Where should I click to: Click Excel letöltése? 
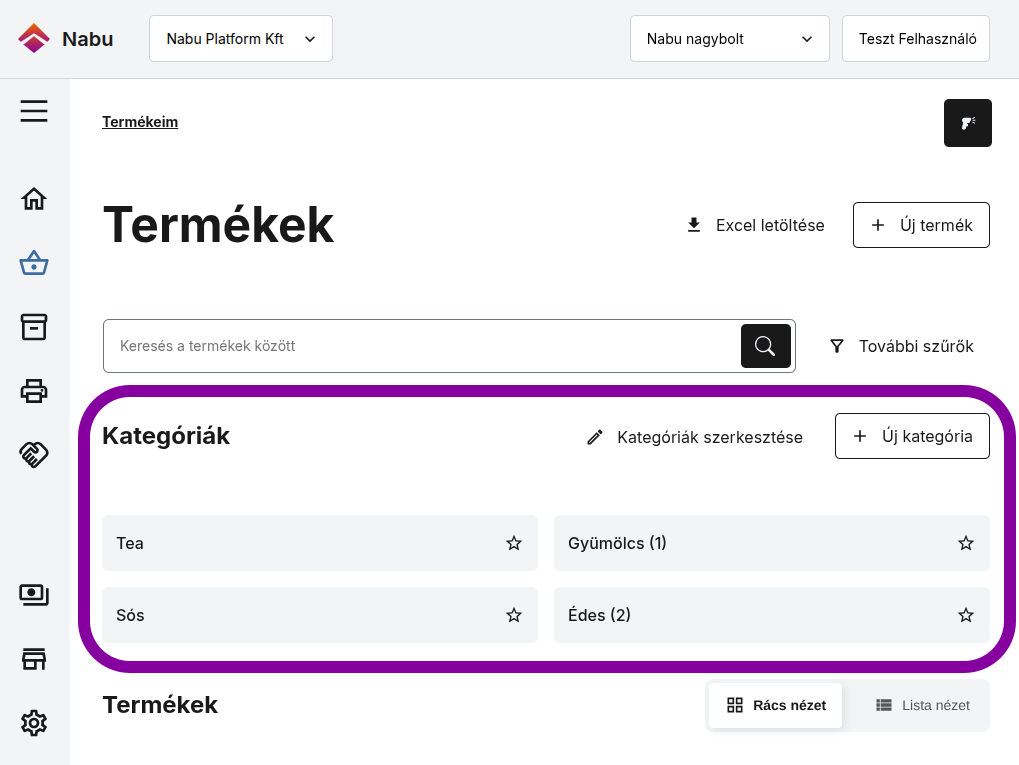756,225
